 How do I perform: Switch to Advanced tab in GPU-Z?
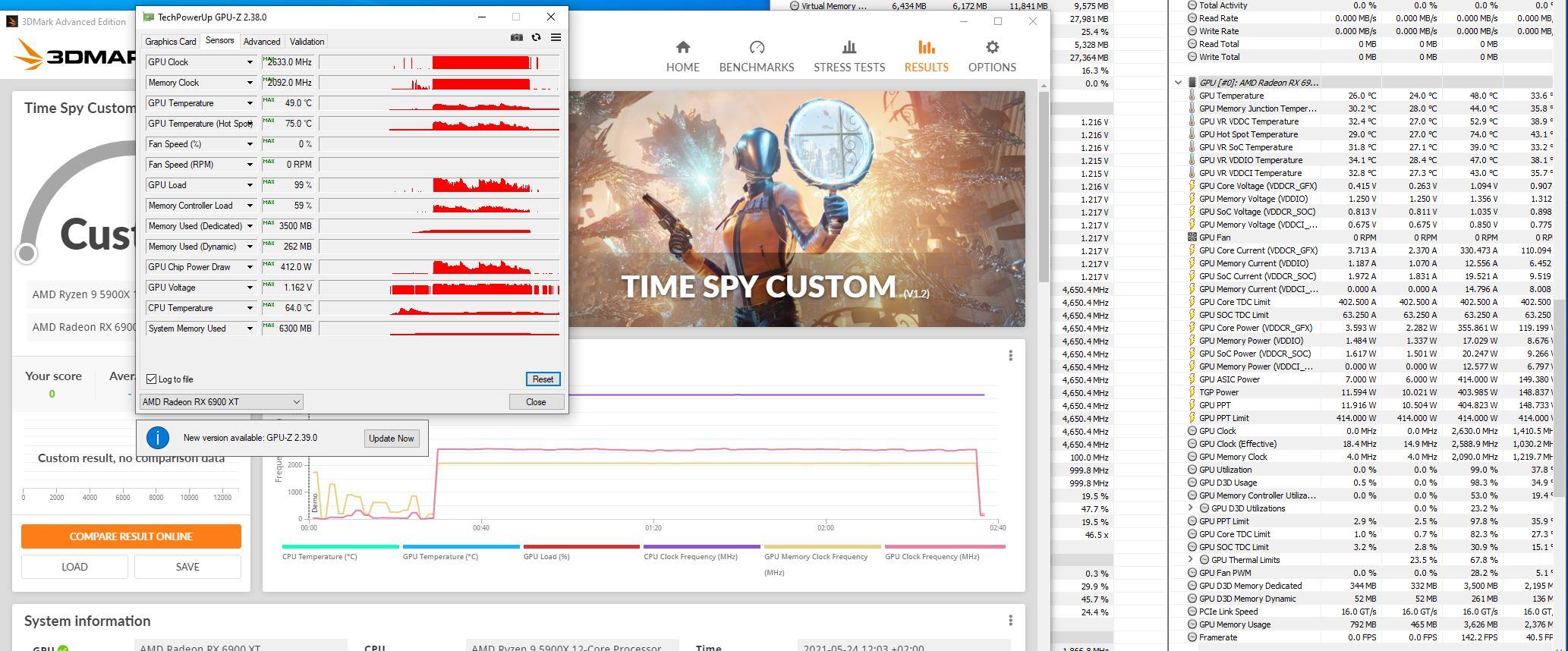tap(262, 42)
